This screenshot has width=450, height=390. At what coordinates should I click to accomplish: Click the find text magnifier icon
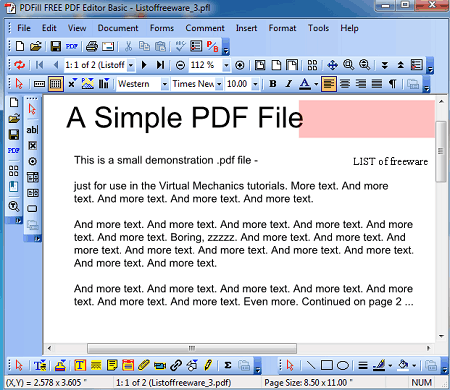pos(13,206)
